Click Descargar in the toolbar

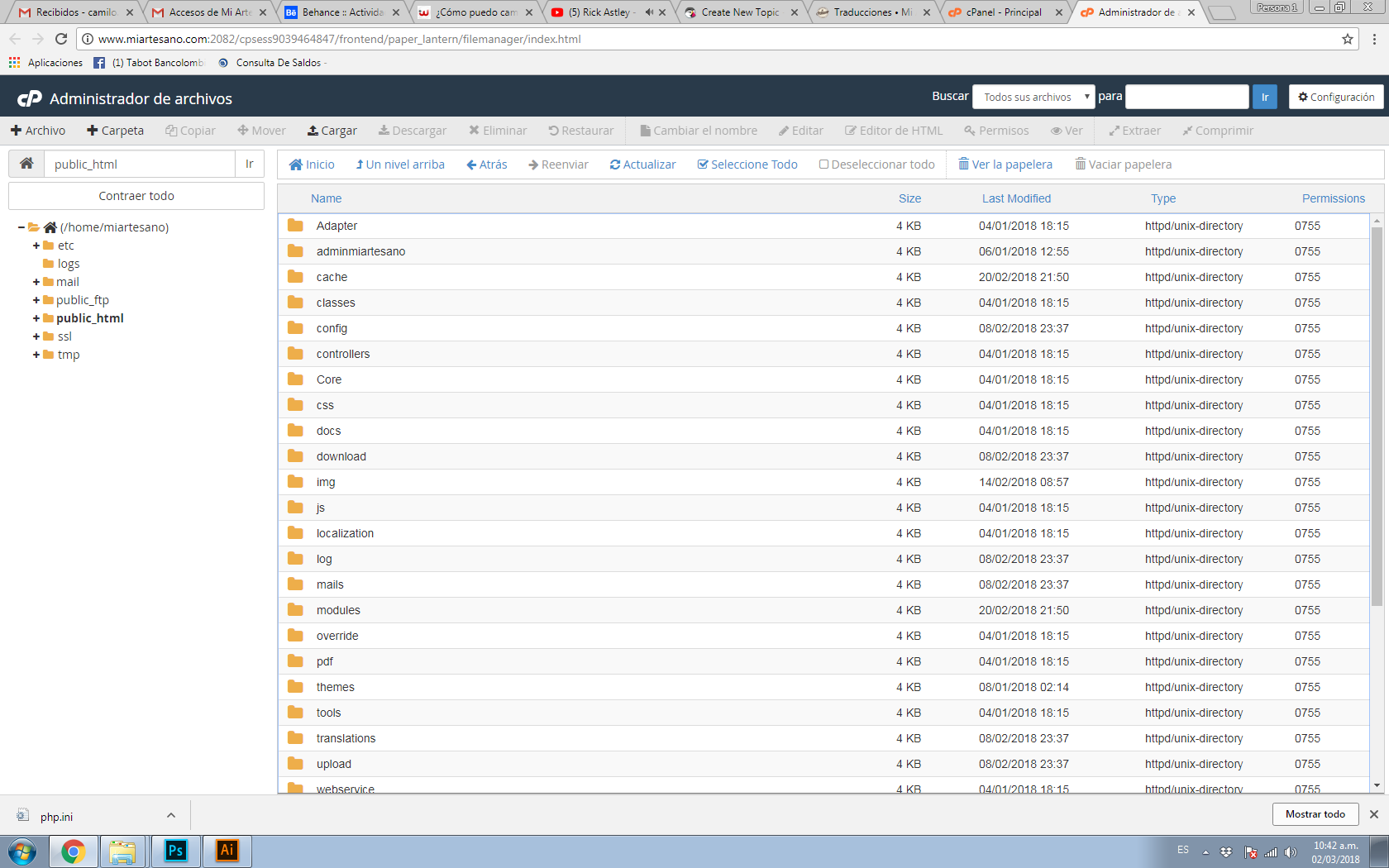413,131
